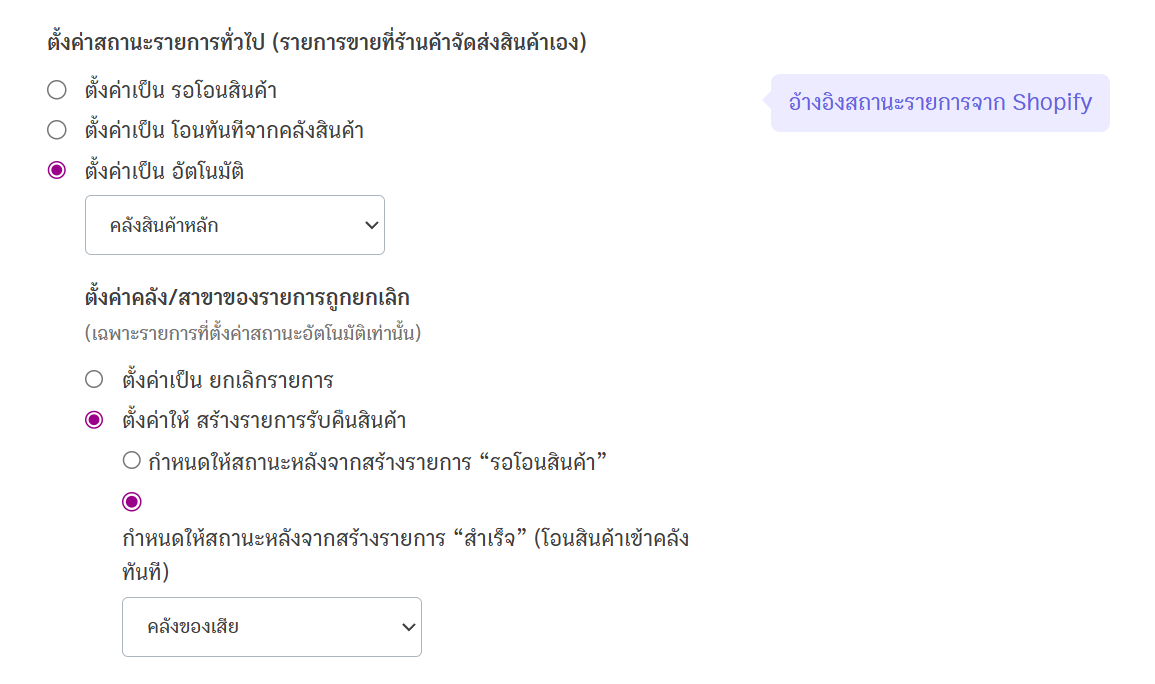The width and height of the screenshot is (1155, 684).
Task: Click label text ตั้งค่าให้ สร้างรายการรับคืนสินค้า
Action: (264, 420)
